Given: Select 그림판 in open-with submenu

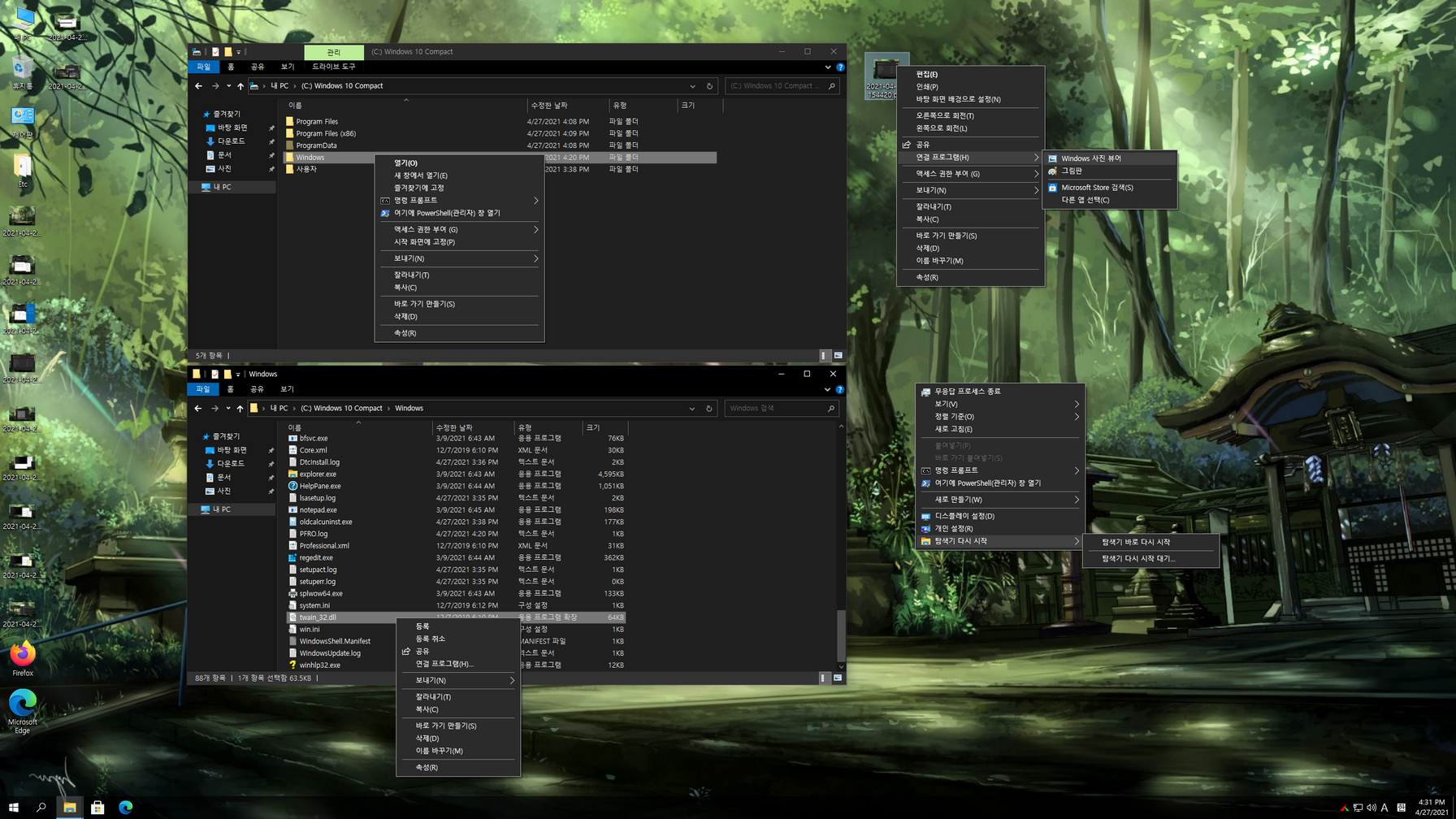Looking at the screenshot, I should (x=1109, y=171).
